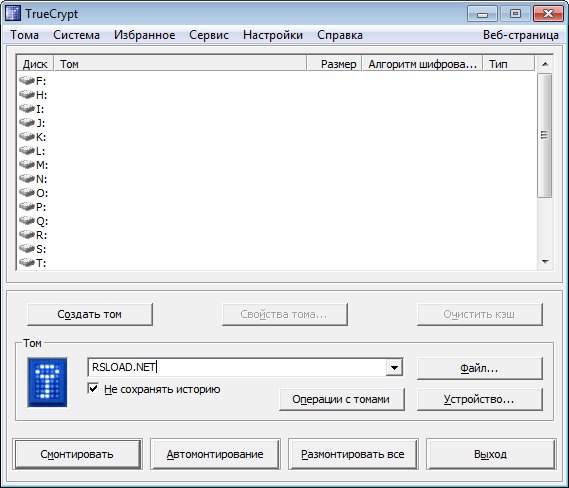Click the blue TrueCrypt volume logo

click(x=47, y=382)
